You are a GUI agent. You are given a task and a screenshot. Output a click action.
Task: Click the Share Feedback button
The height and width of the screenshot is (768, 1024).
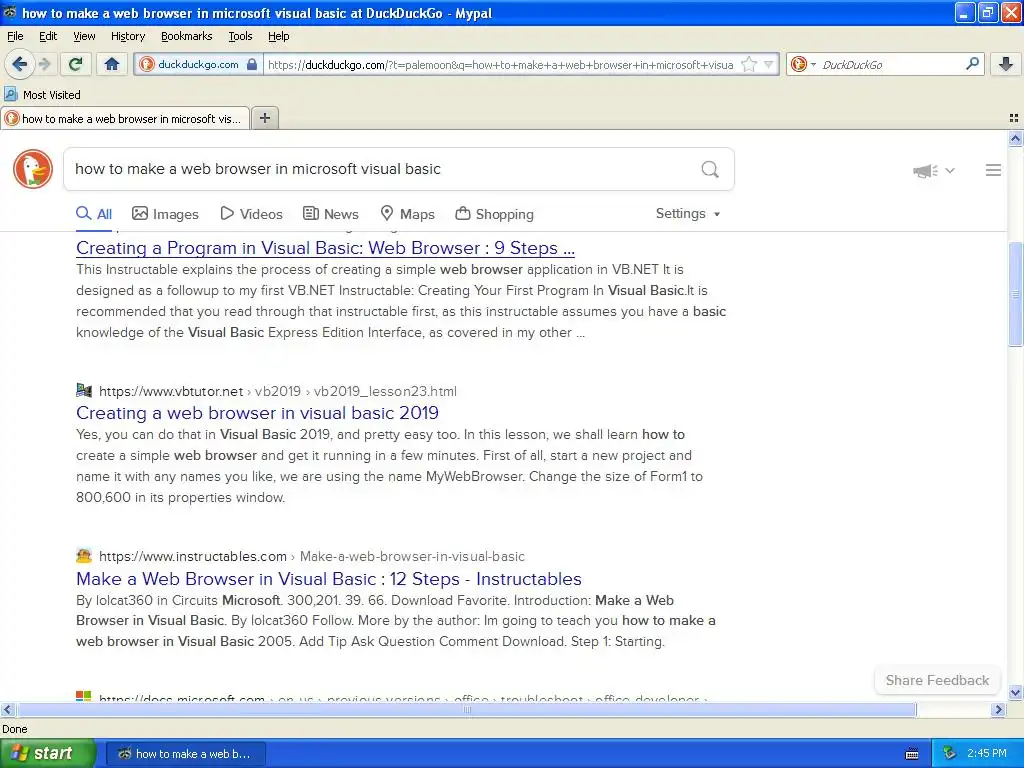(x=937, y=680)
